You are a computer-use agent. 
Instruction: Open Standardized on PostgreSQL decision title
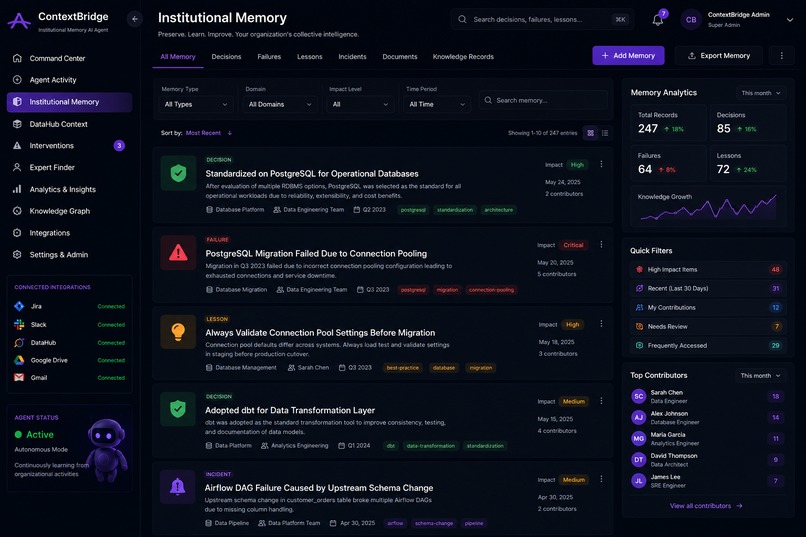click(x=312, y=174)
